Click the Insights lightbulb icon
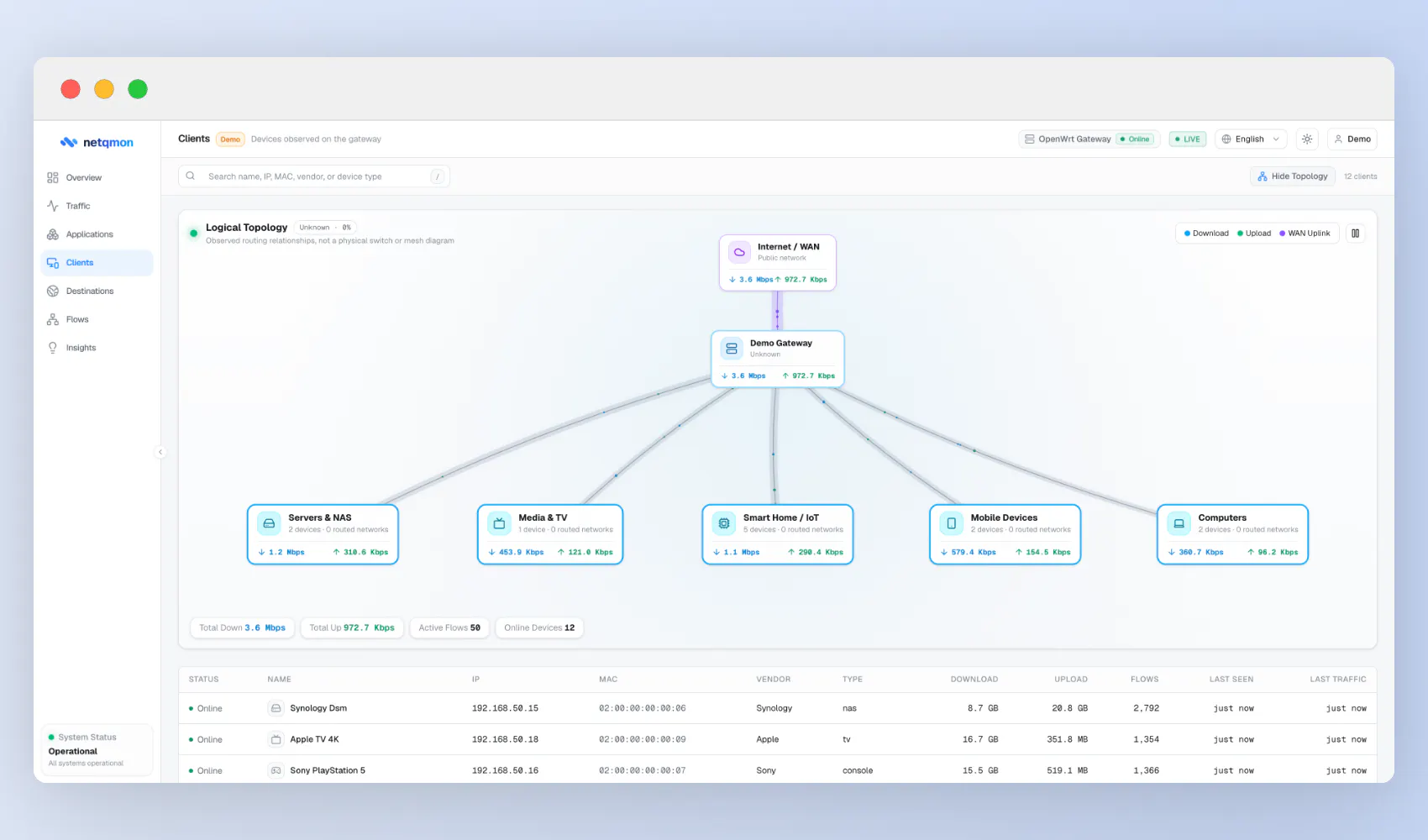 53,348
